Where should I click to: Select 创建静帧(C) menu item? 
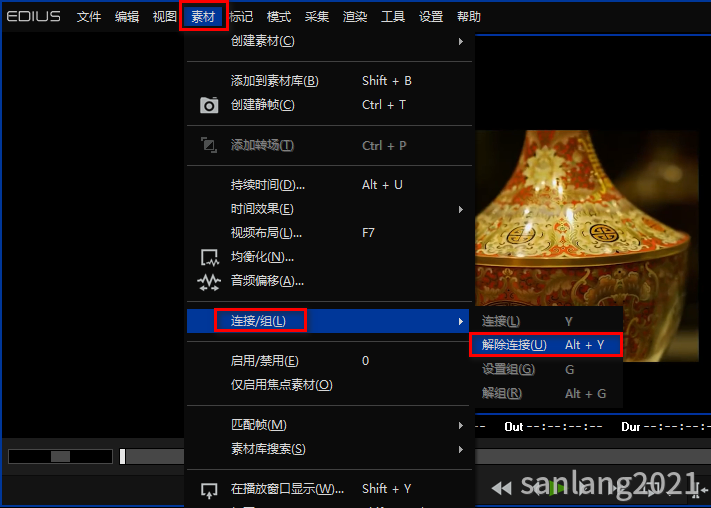(330, 105)
